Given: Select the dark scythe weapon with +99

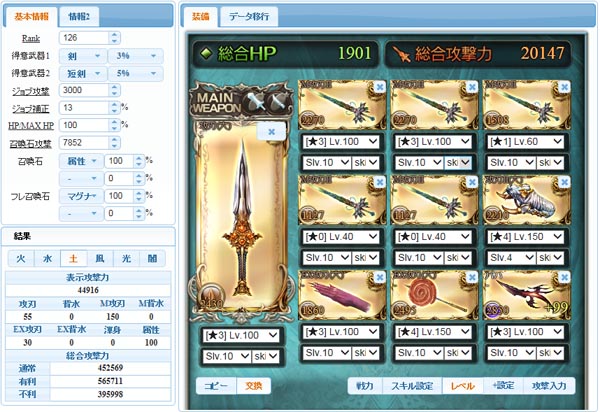Looking at the screenshot, I should [527, 295].
